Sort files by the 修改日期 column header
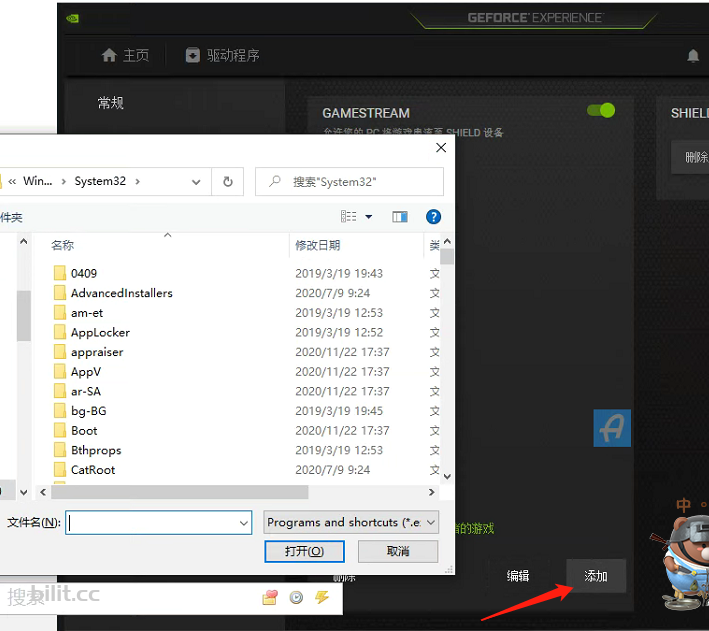Viewport: 709px width, 631px height. click(317, 245)
